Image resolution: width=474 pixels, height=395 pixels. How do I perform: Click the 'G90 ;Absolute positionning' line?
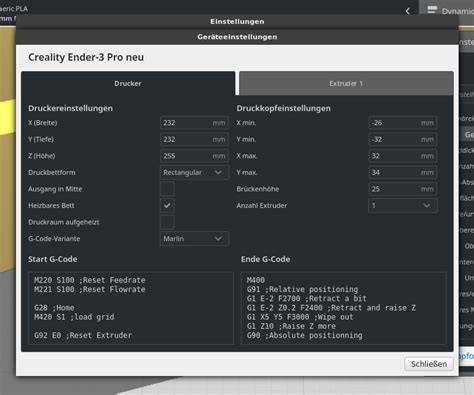pos(304,335)
